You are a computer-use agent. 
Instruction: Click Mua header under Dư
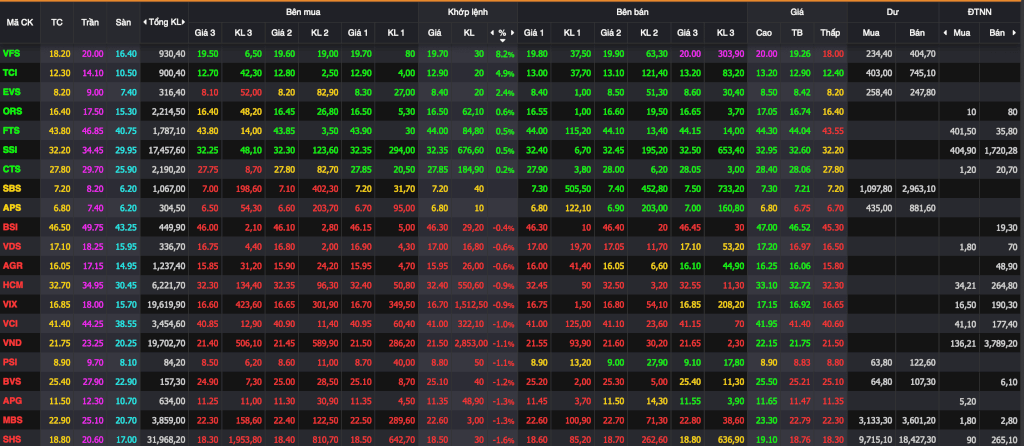(871, 33)
